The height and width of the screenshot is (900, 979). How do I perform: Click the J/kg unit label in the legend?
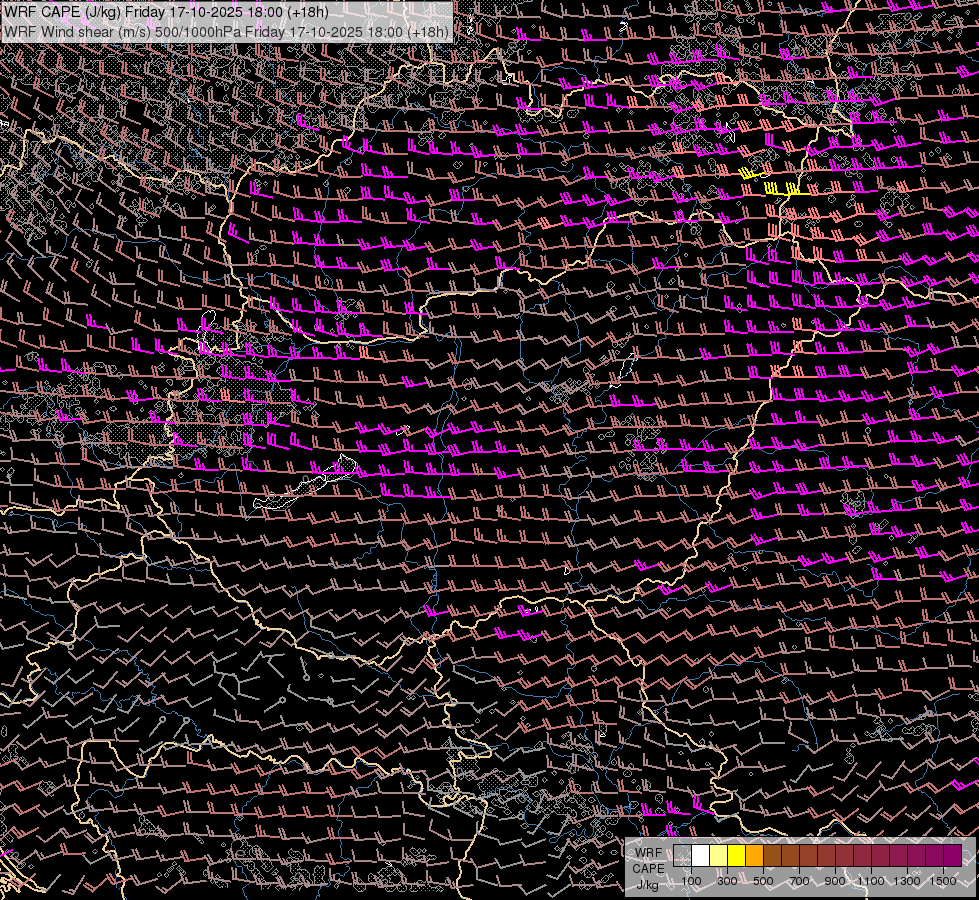[648, 884]
